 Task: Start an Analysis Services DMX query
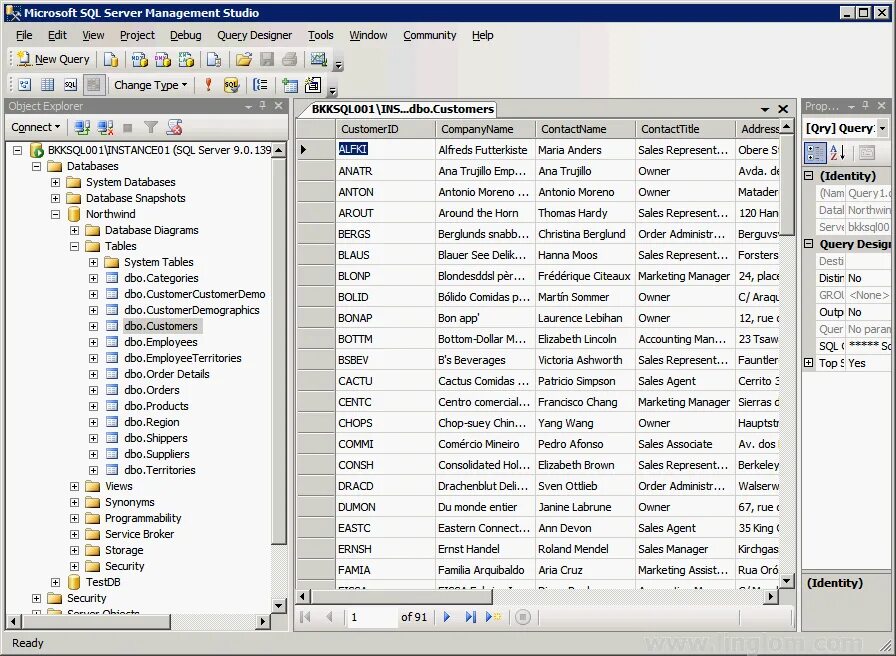[x=163, y=59]
